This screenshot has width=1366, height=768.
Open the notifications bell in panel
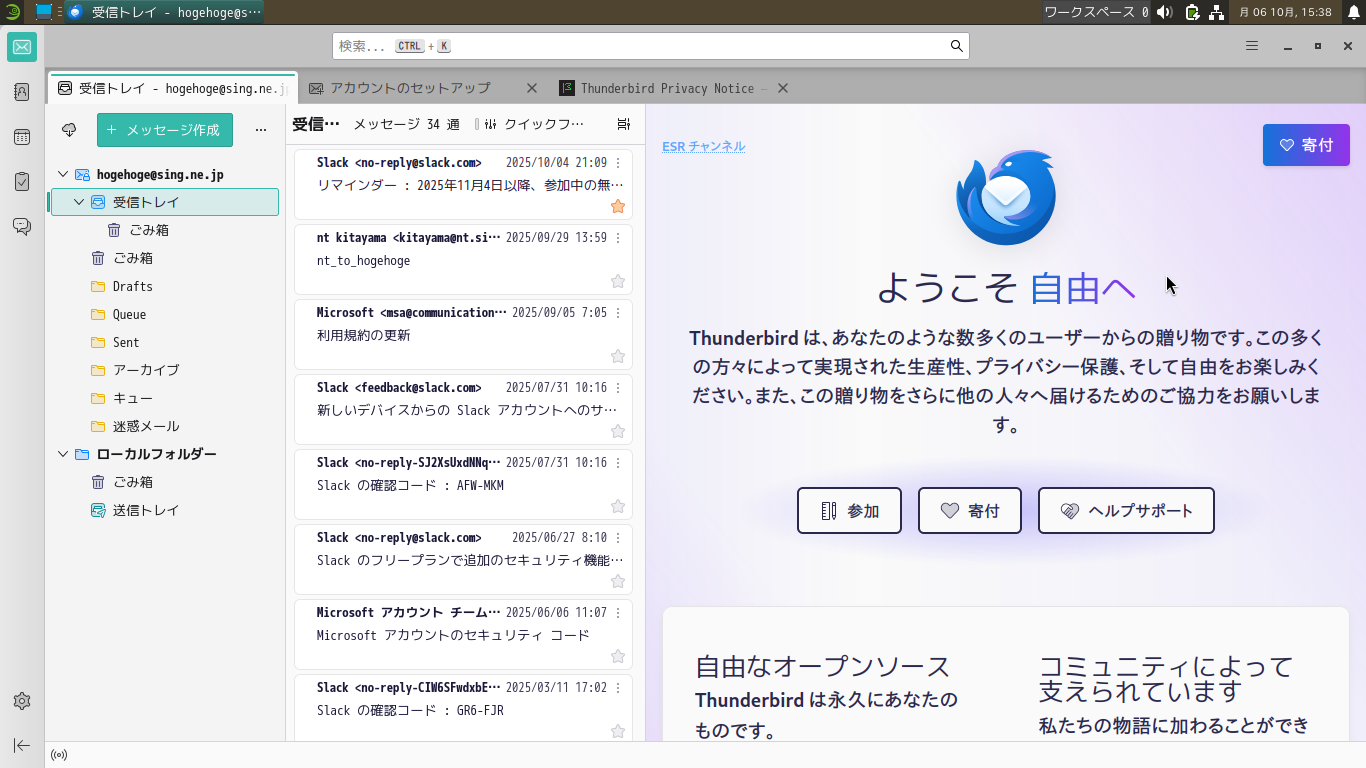point(1353,12)
